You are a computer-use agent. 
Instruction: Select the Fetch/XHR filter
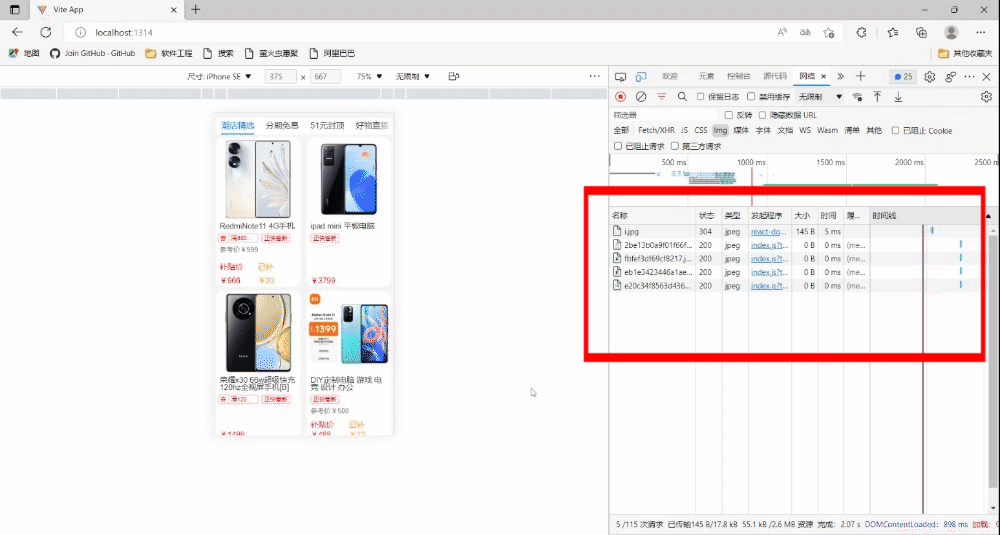(656, 131)
